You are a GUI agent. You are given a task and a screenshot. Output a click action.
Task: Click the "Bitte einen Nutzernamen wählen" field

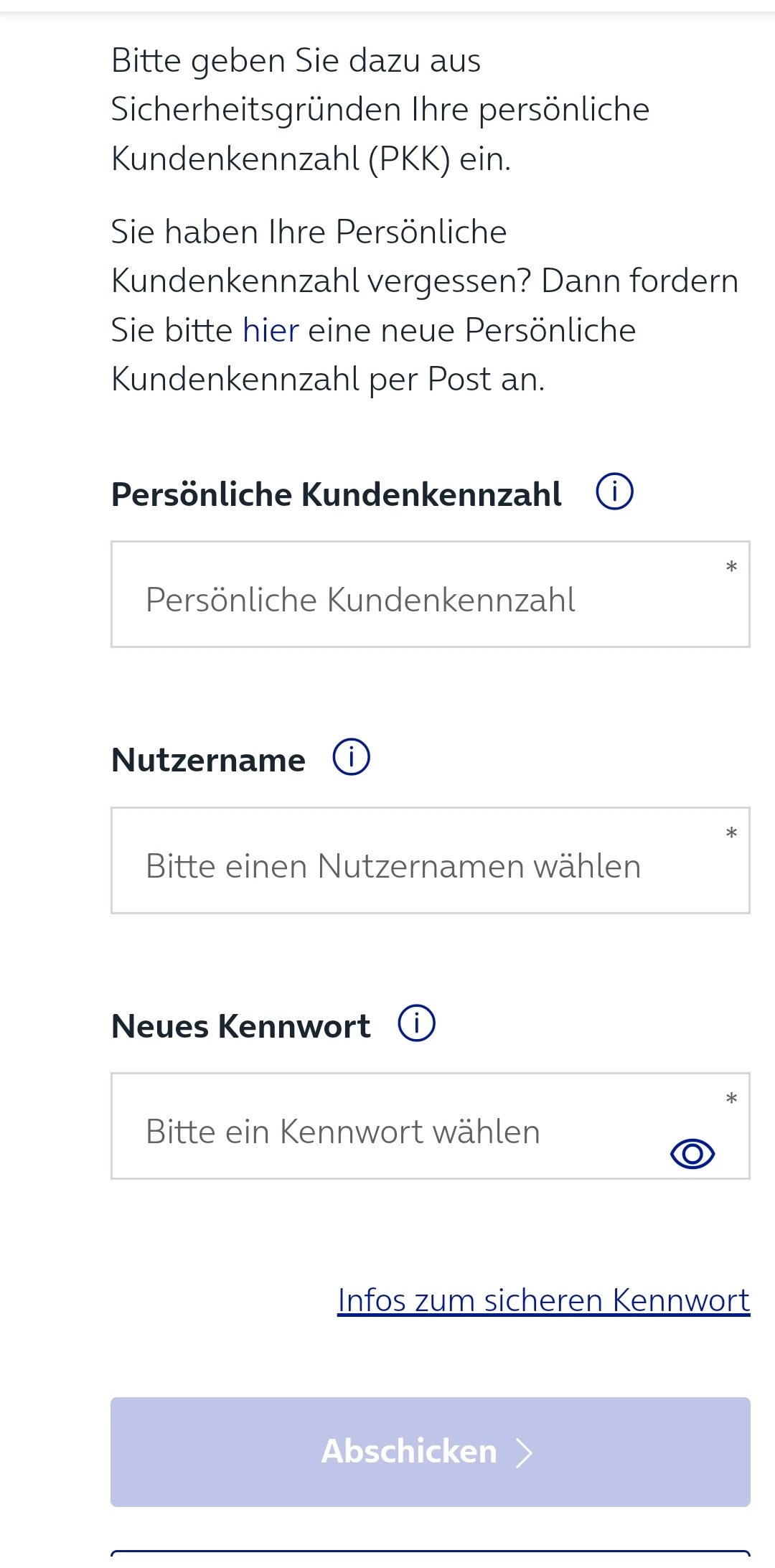point(416,866)
